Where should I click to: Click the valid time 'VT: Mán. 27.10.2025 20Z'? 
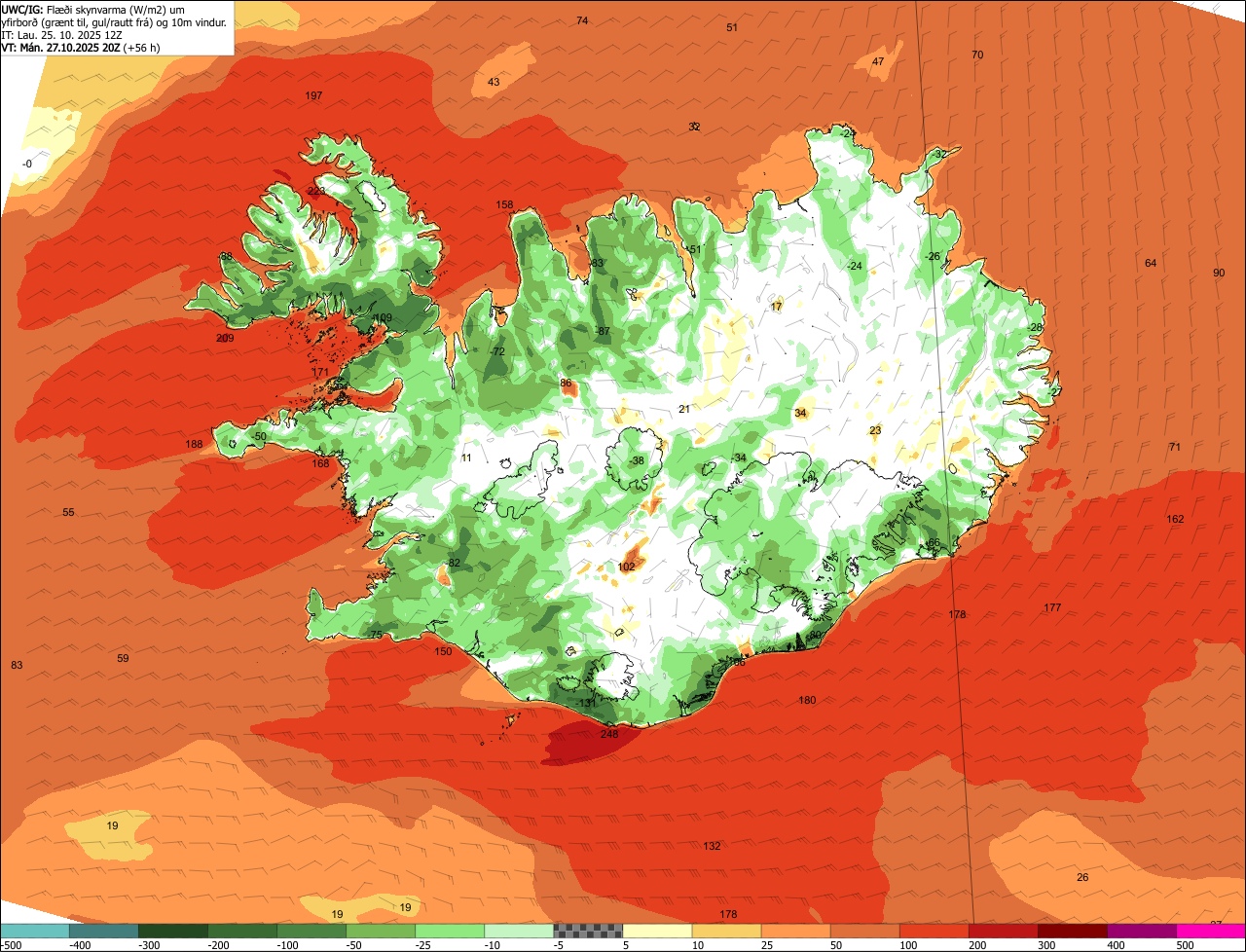click(x=62, y=48)
